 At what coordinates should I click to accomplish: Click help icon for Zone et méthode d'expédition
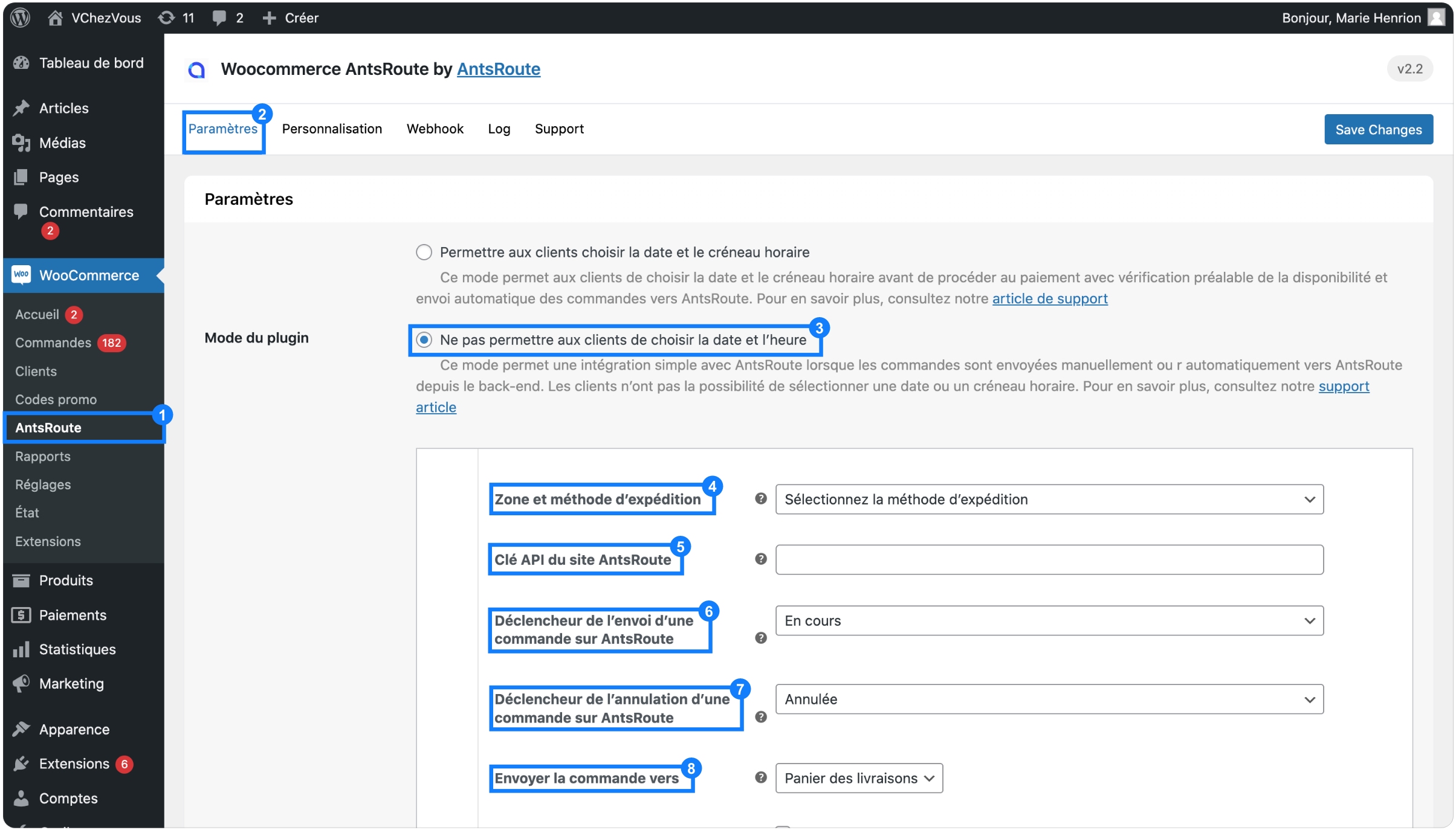click(761, 498)
